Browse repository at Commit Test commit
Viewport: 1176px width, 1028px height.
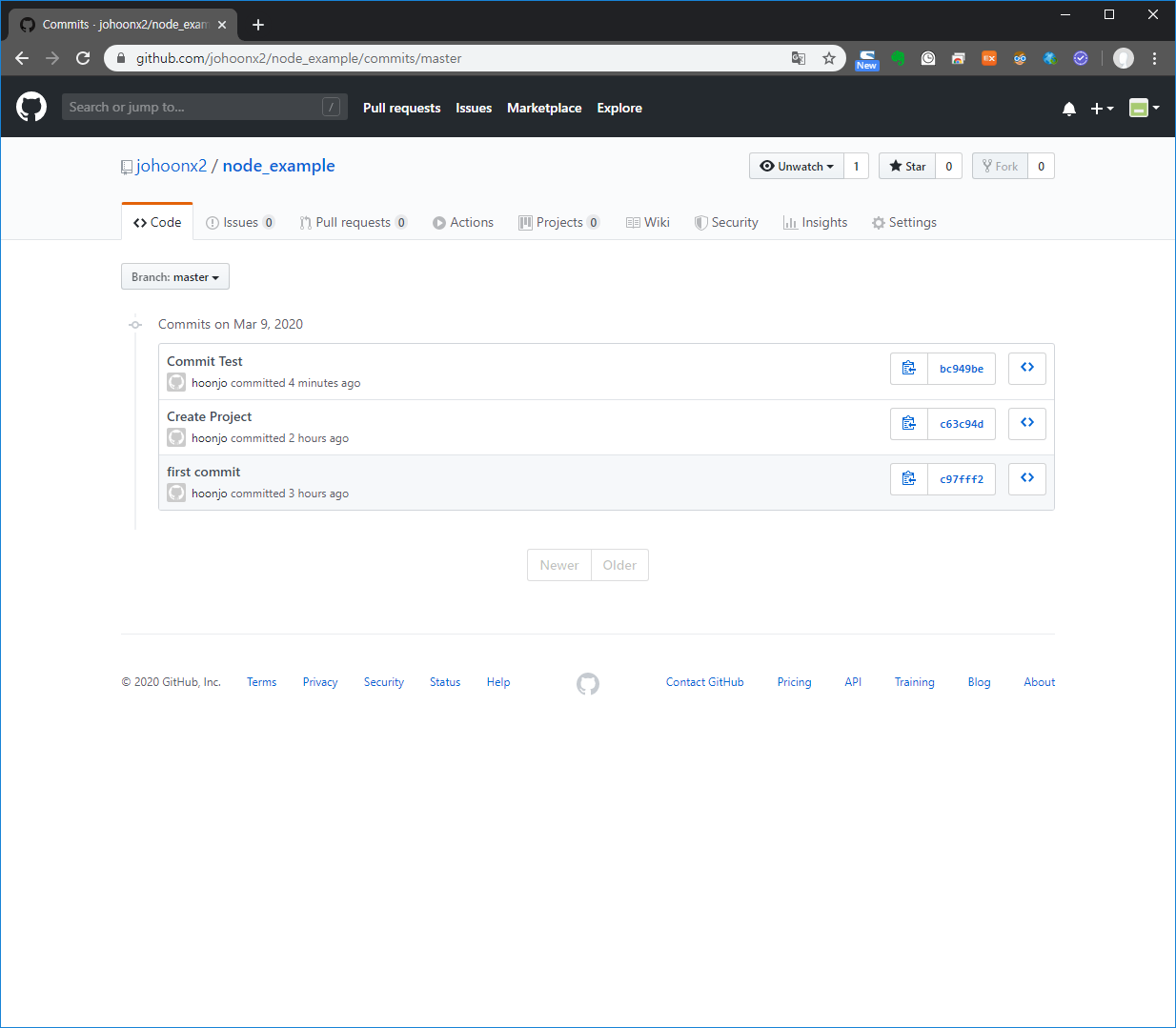click(1027, 368)
